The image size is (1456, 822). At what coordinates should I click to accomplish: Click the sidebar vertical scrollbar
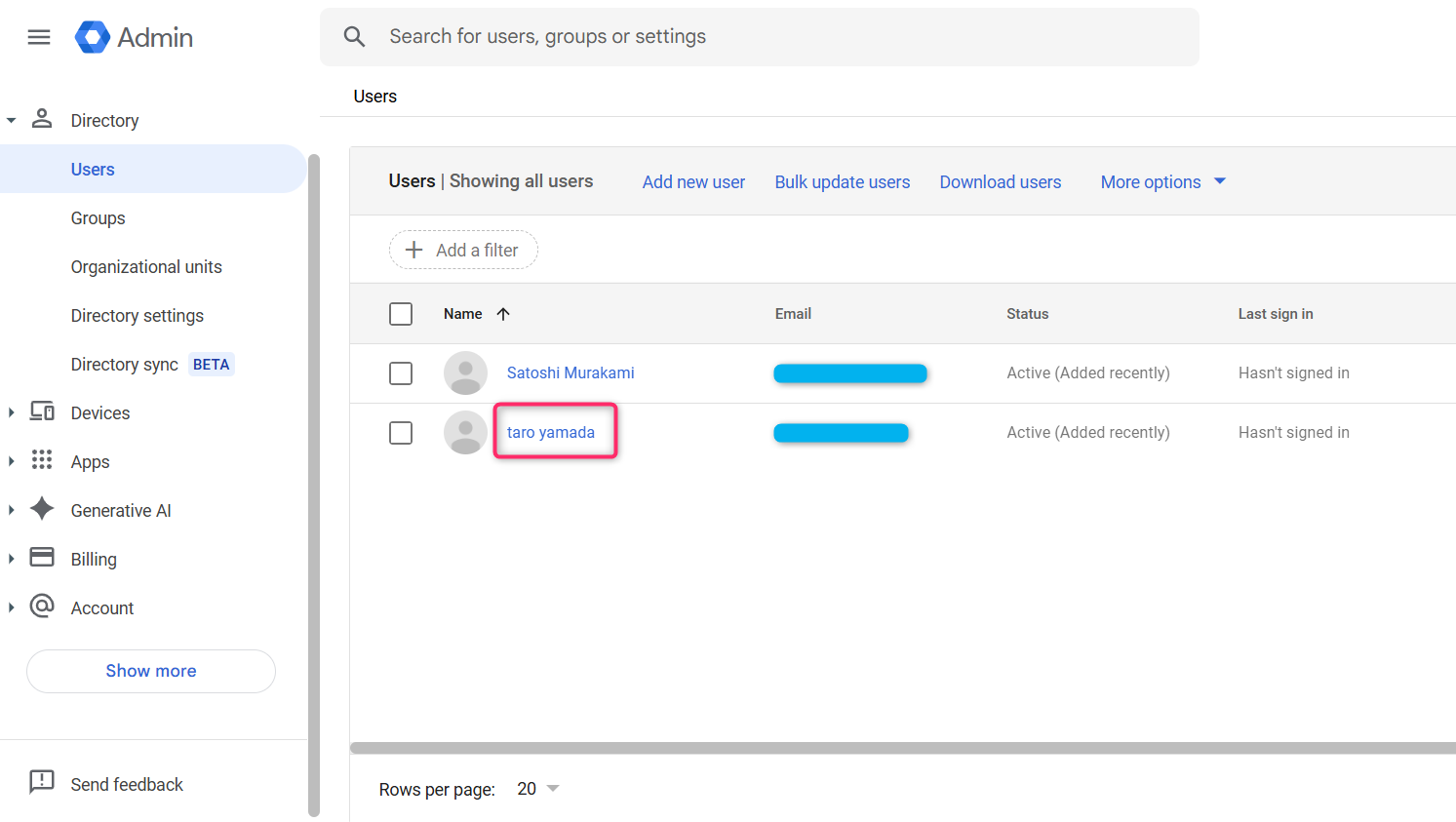(x=314, y=485)
